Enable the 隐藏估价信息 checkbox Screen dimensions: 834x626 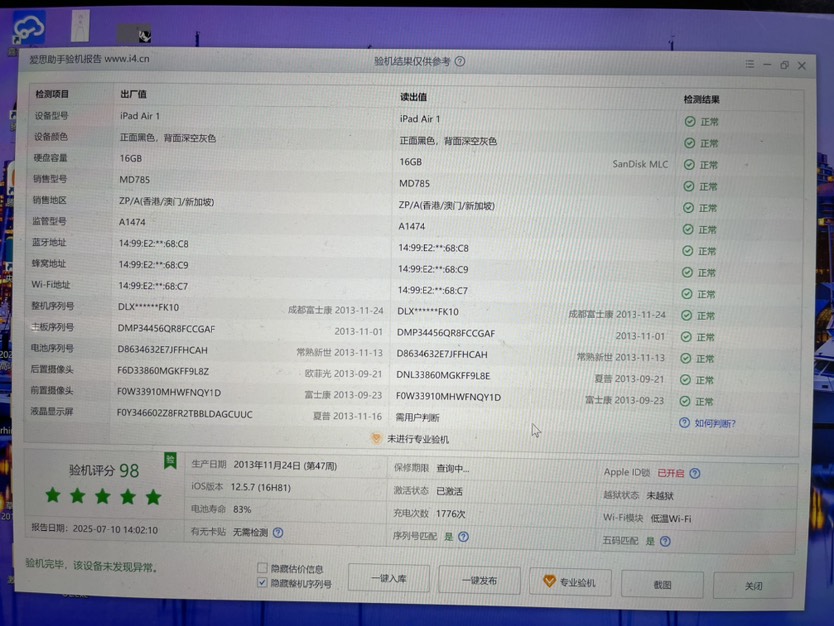262,568
